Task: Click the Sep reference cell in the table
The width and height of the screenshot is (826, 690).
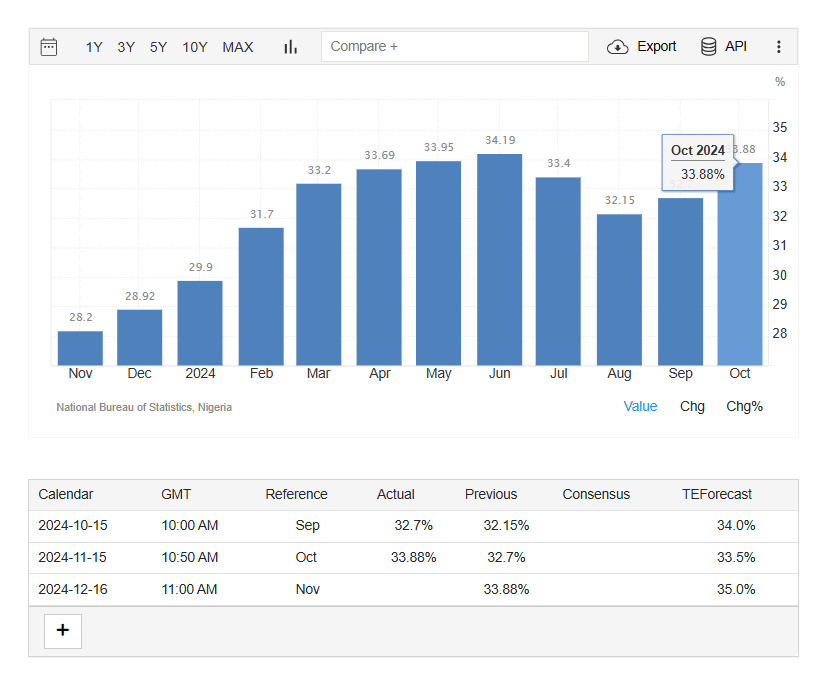Action: pos(308,525)
